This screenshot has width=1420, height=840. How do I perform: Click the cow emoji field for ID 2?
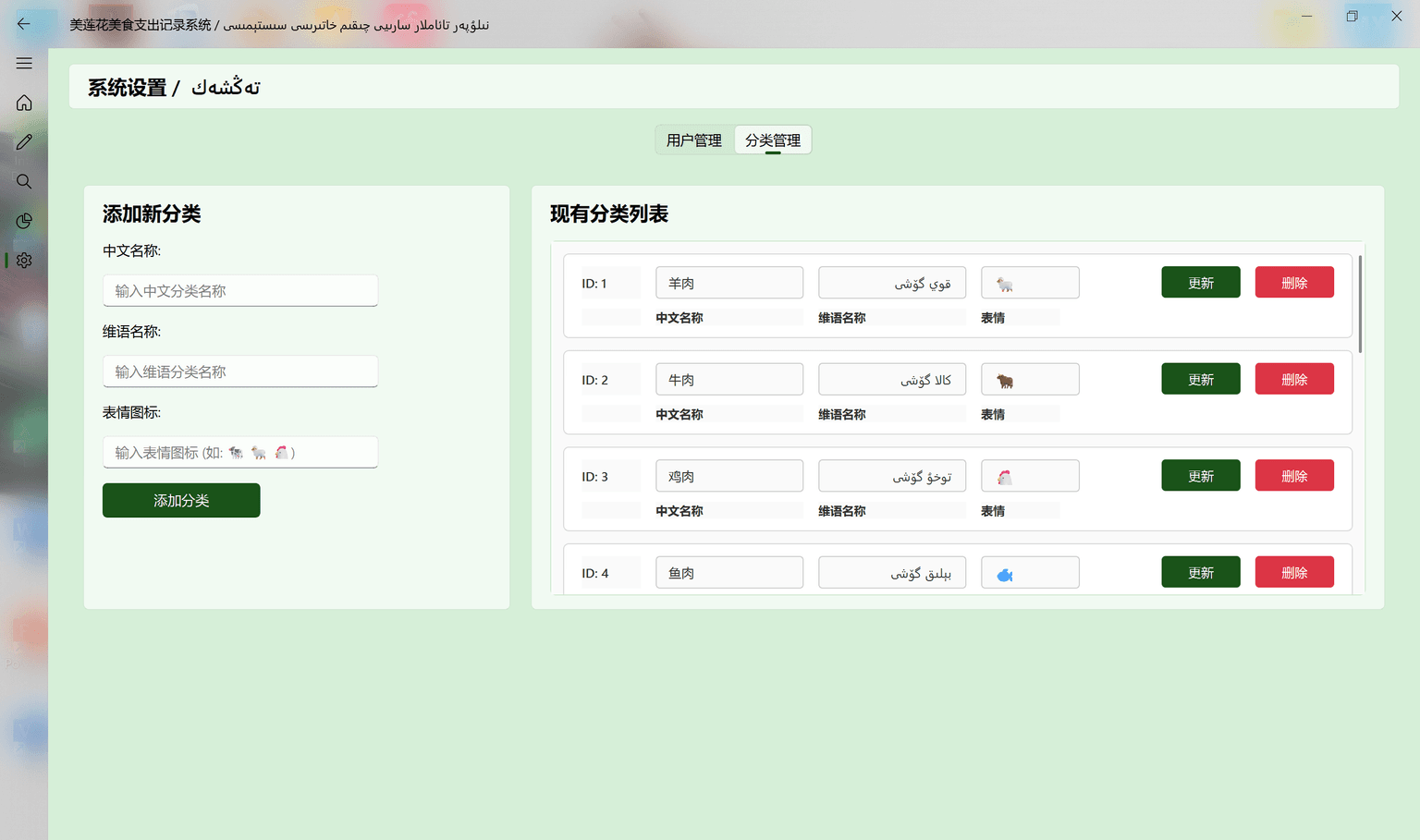(1030, 379)
